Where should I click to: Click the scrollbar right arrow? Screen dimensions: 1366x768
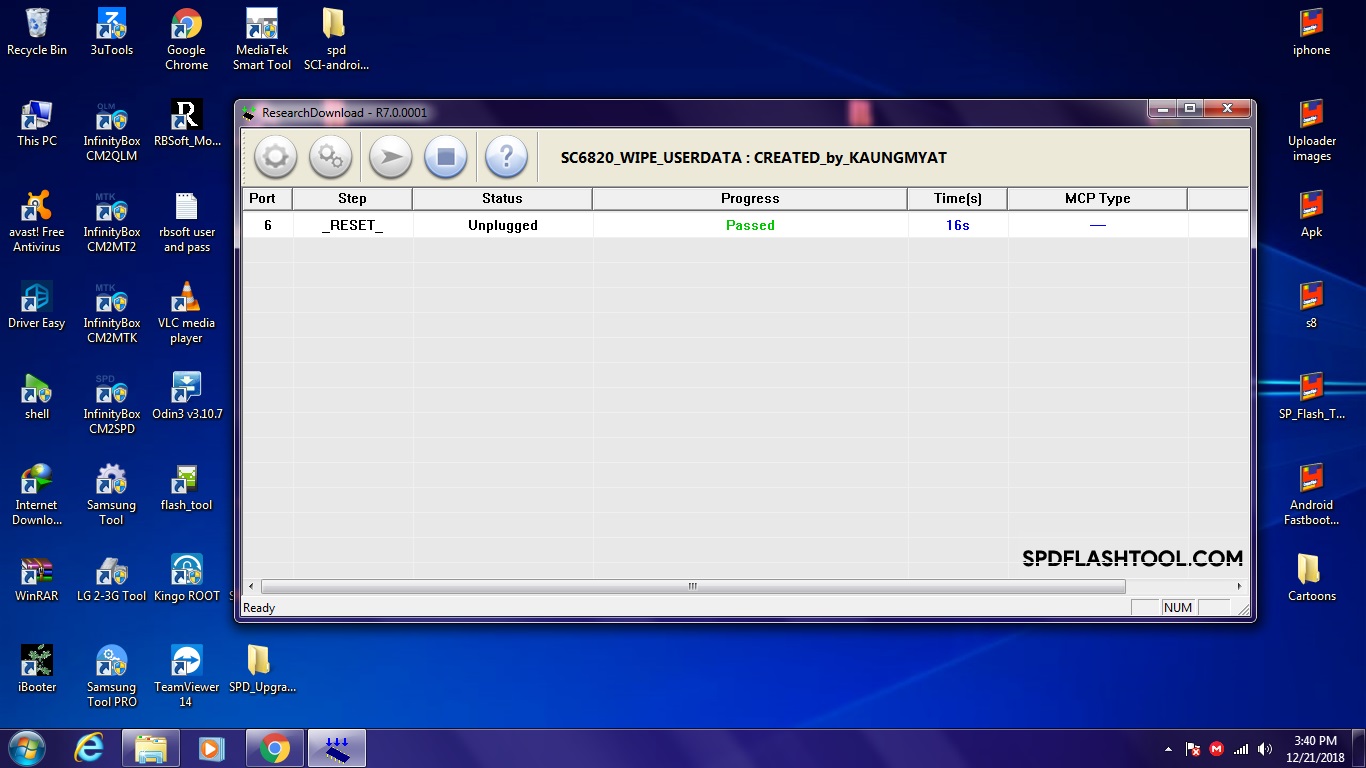pos(1240,587)
